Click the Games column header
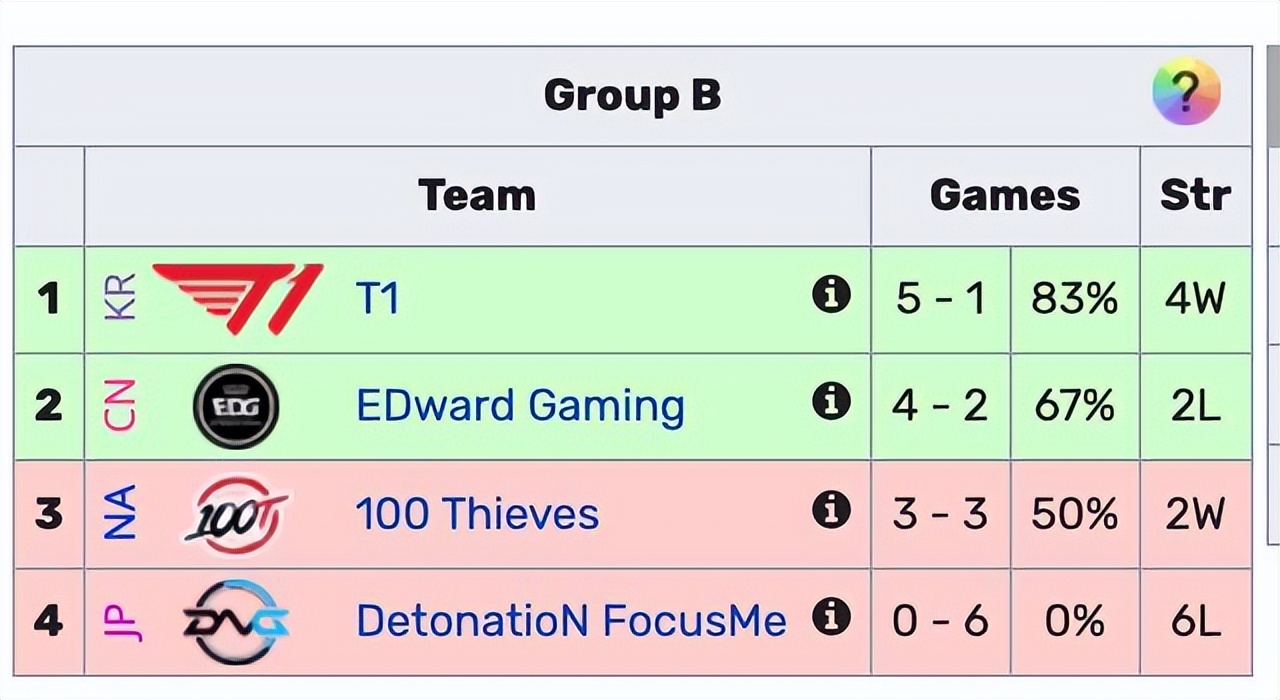 pyautogui.click(x=1004, y=196)
